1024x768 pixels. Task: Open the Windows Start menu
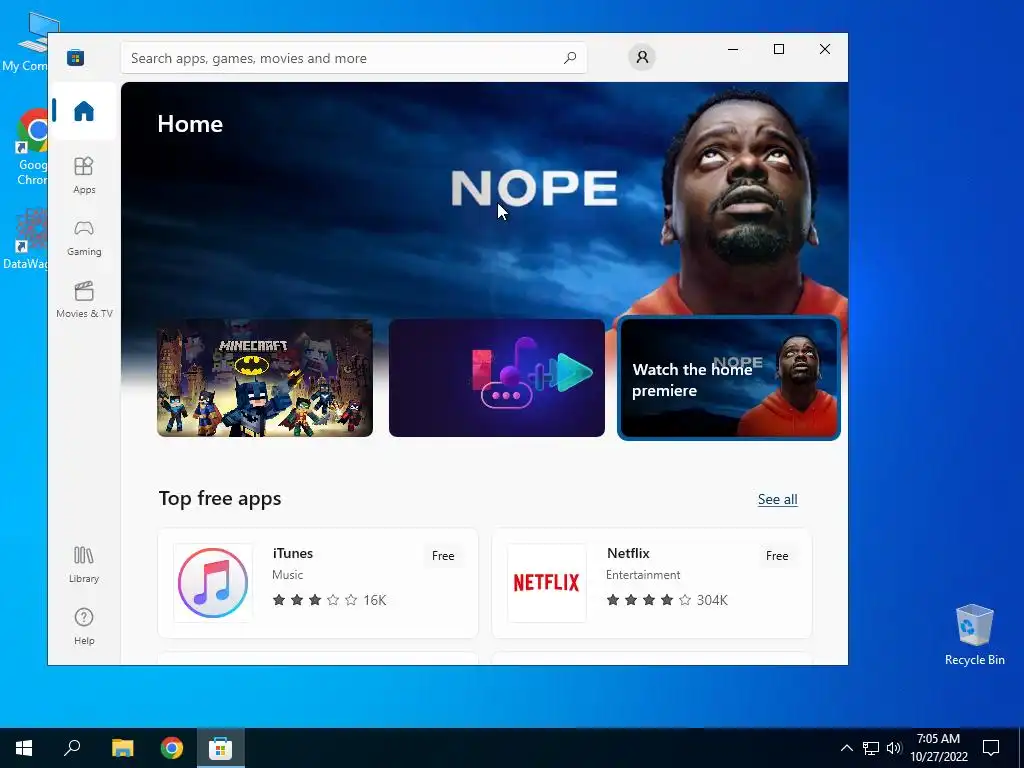[x=24, y=748]
